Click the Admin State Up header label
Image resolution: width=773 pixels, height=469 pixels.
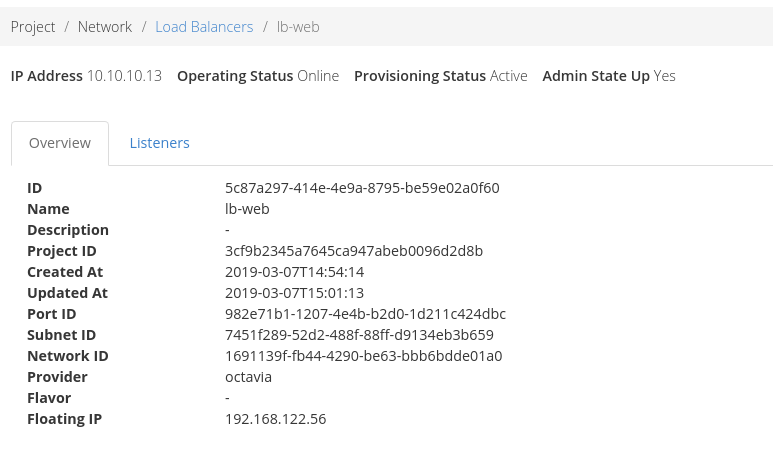[x=596, y=76]
